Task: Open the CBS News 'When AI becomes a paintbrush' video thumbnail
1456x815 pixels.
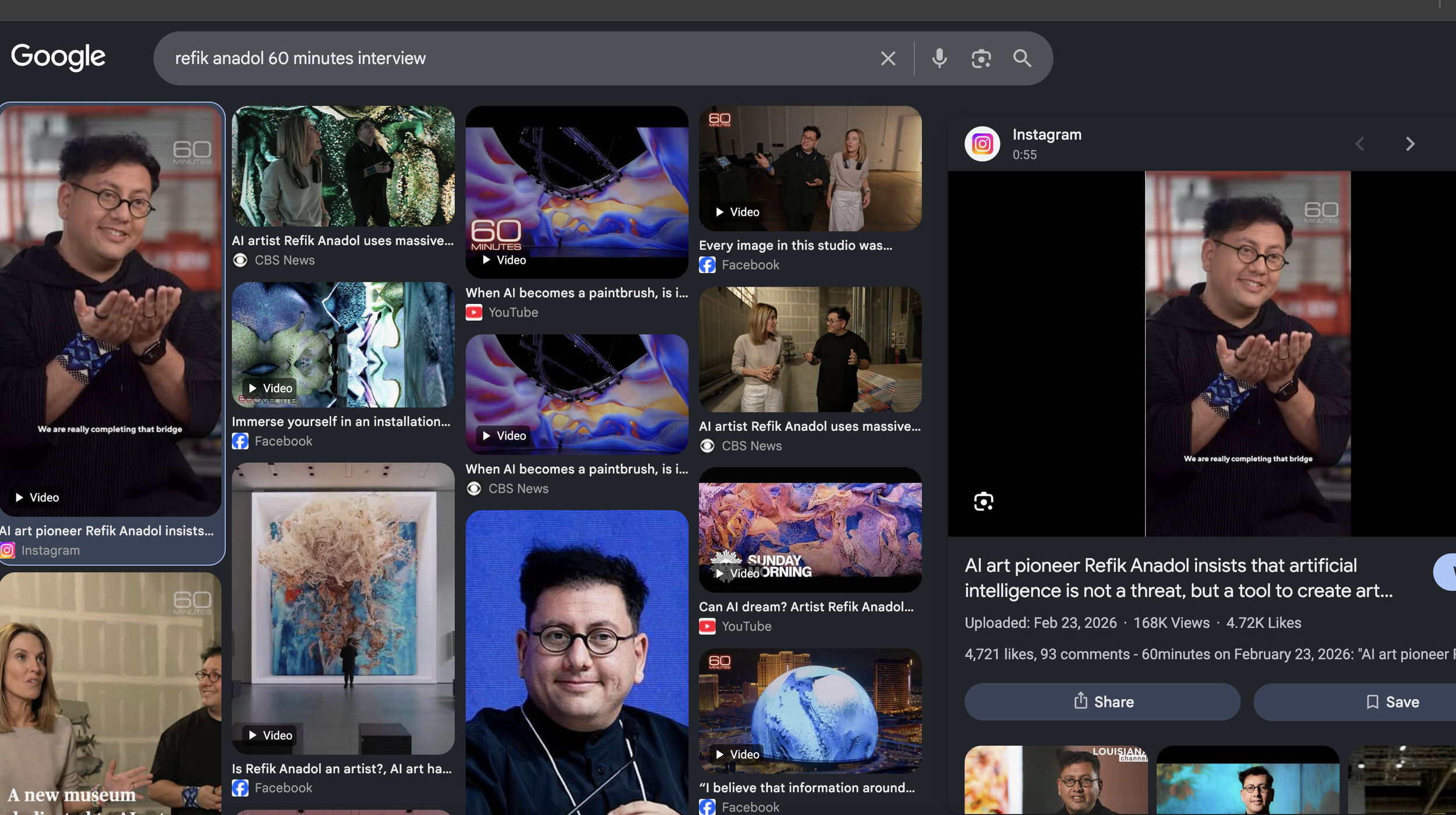Action: coord(577,394)
